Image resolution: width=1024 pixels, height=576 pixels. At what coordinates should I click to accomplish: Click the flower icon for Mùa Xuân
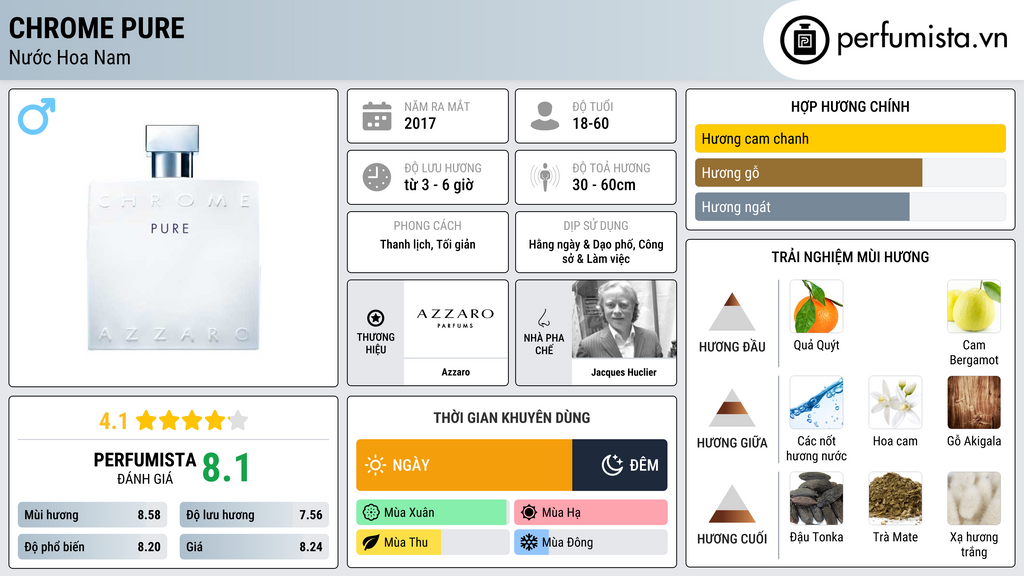371,513
